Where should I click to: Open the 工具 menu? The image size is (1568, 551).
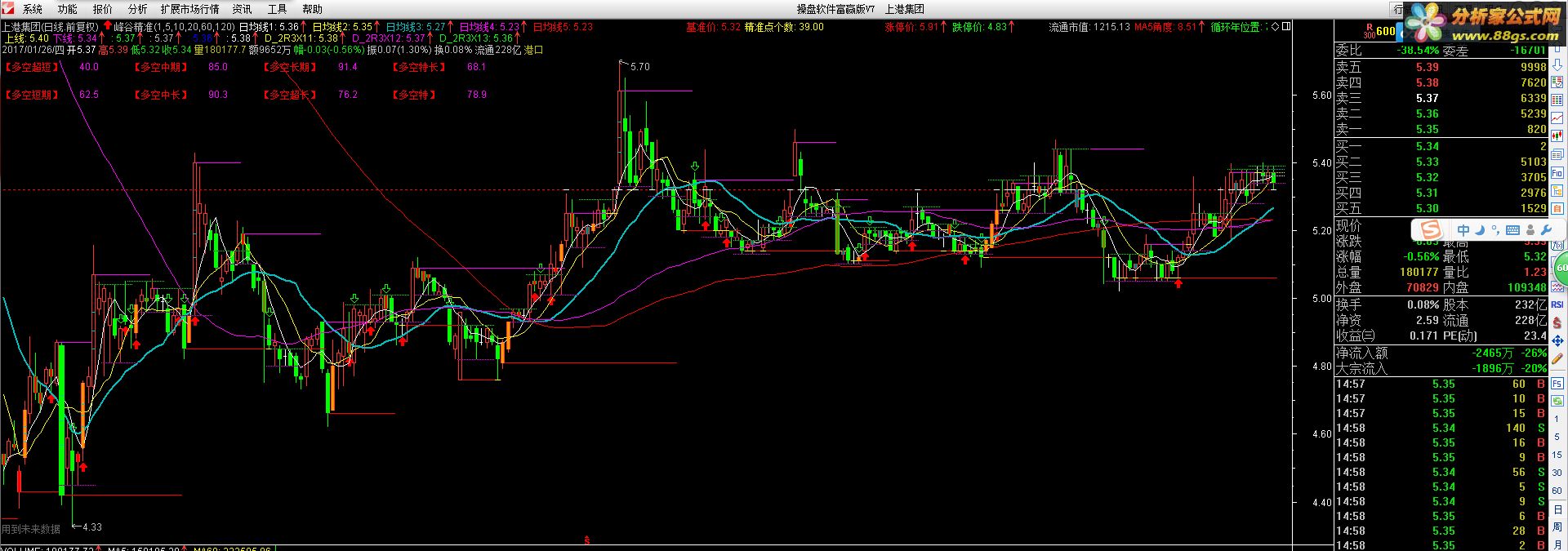click(x=277, y=9)
